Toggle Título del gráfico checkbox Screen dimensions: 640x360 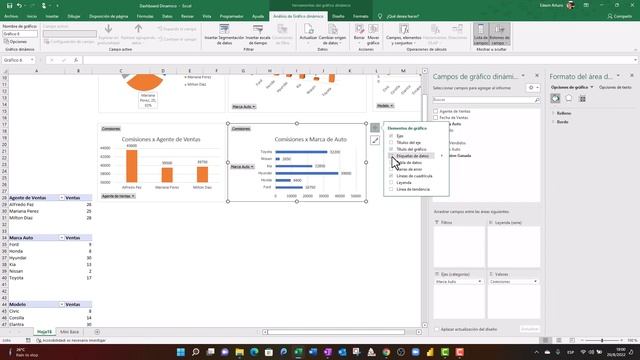click(391, 149)
